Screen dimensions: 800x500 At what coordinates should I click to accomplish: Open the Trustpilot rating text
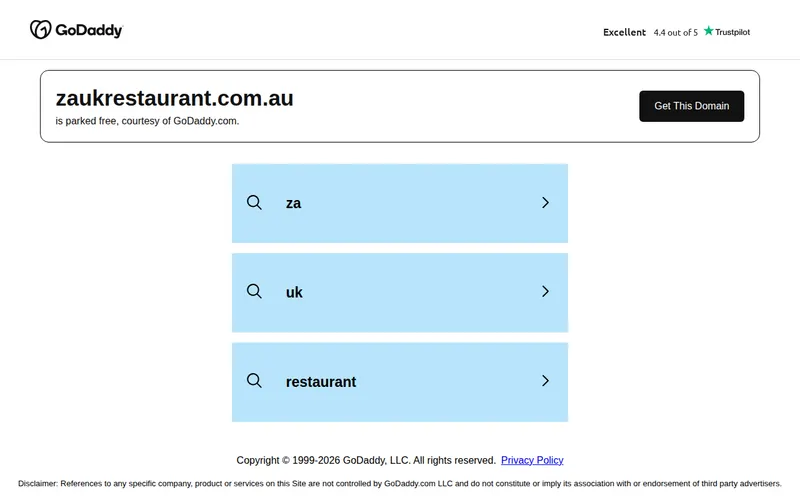(x=732, y=32)
